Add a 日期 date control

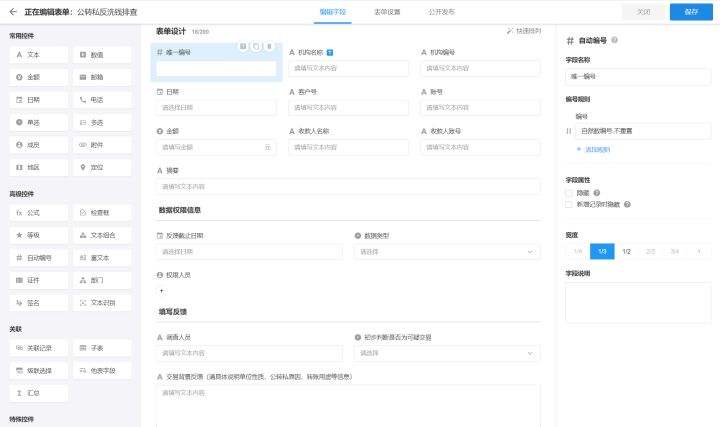click(x=39, y=100)
